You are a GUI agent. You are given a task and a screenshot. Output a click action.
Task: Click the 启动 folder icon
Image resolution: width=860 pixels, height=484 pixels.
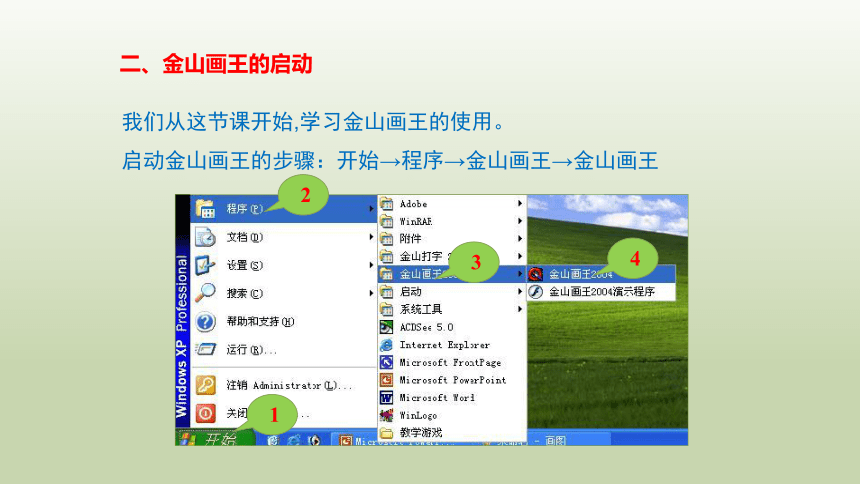[387, 291]
